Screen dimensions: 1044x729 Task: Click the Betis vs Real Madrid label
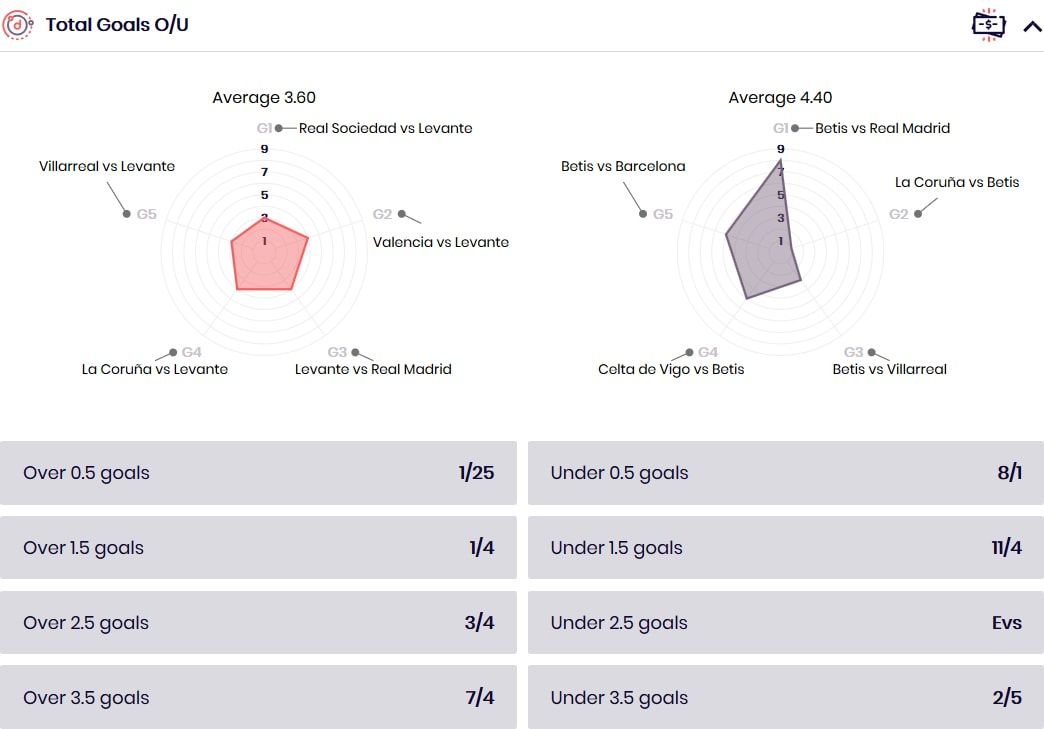(882, 128)
